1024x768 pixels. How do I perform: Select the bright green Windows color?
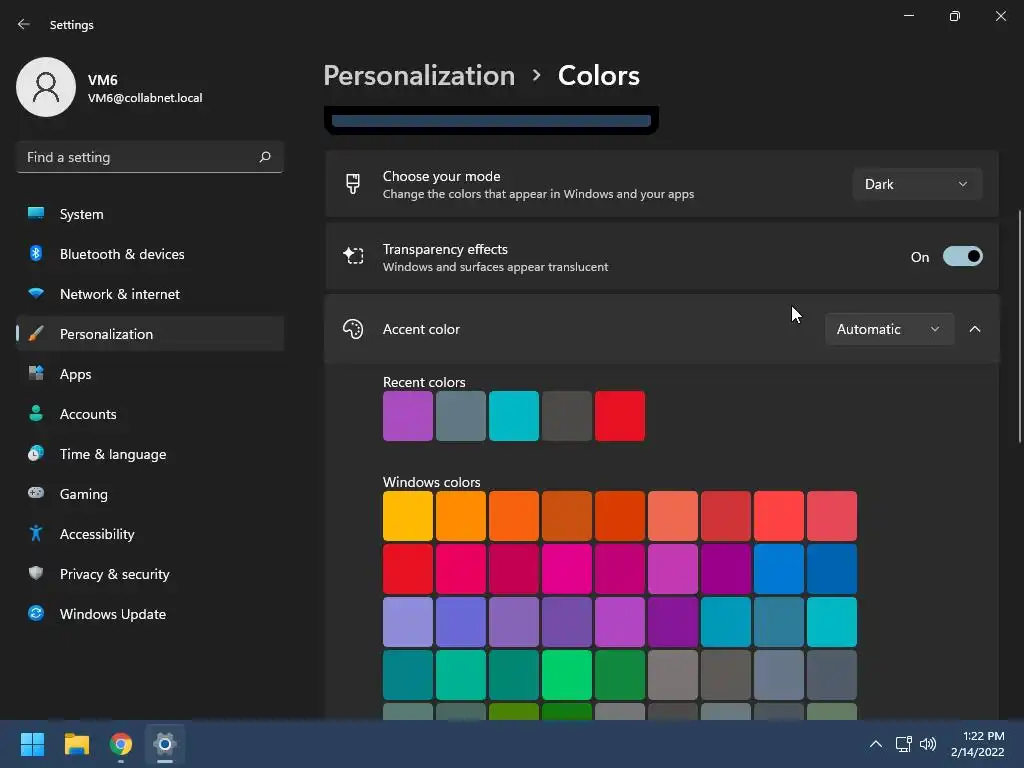(x=567, y=675)
